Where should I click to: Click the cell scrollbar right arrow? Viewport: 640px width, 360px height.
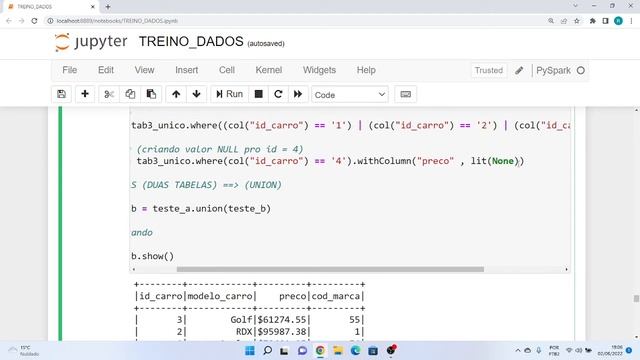coord(566,269)
